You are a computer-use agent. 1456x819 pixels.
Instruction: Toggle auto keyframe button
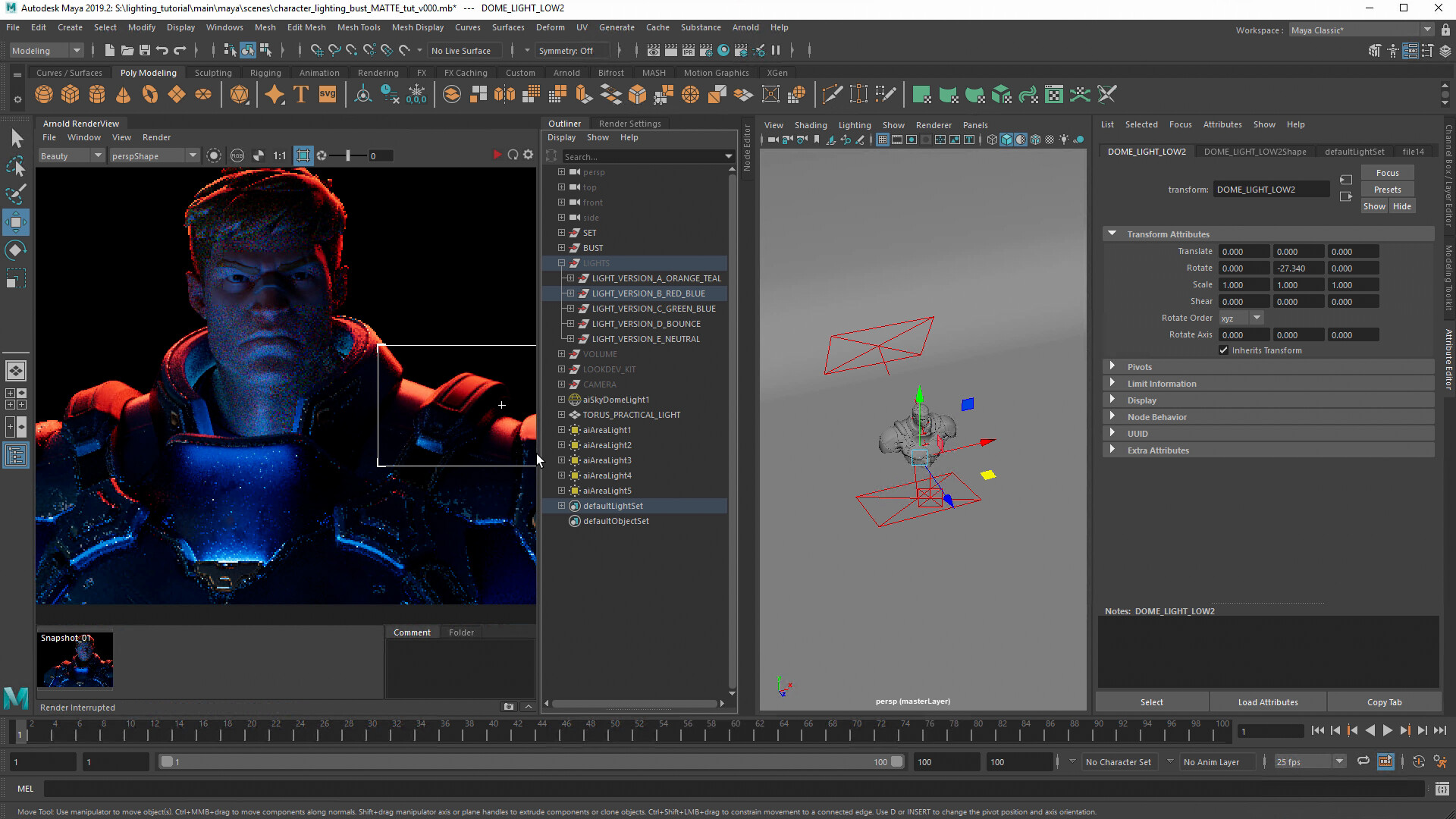click(1418, 761)
